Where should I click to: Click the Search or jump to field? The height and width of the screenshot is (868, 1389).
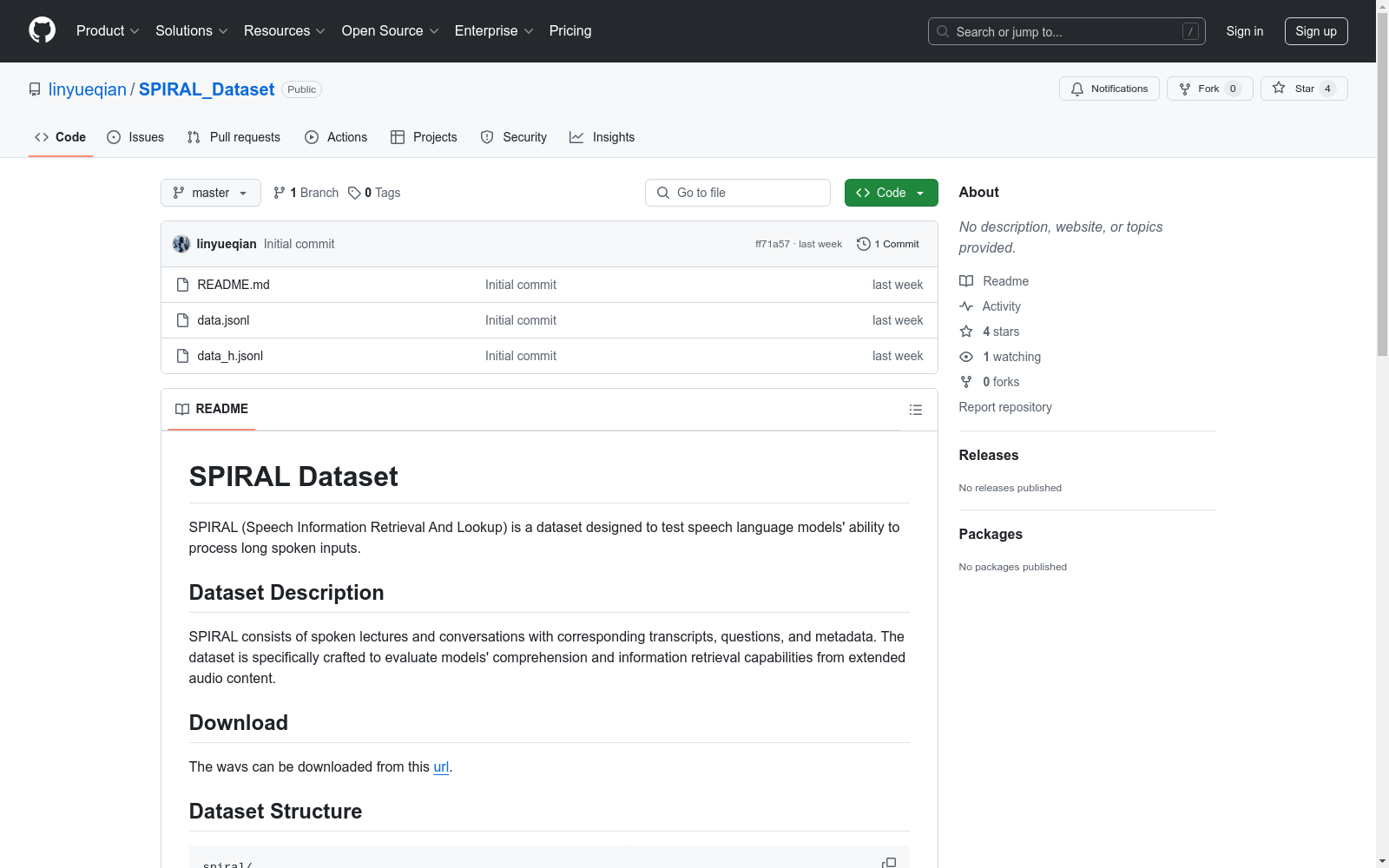pos(1066,31)
